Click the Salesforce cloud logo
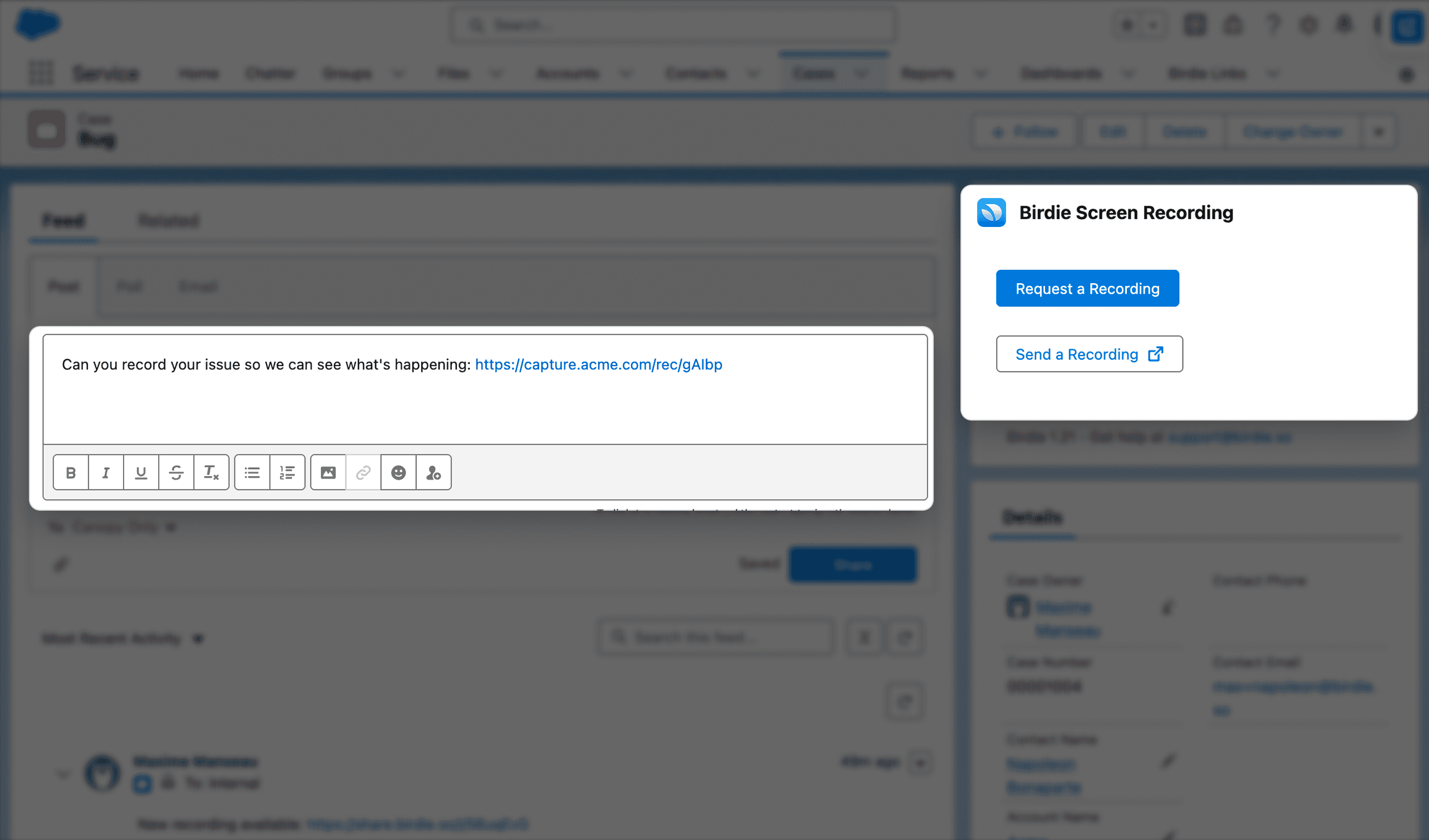 37,24
